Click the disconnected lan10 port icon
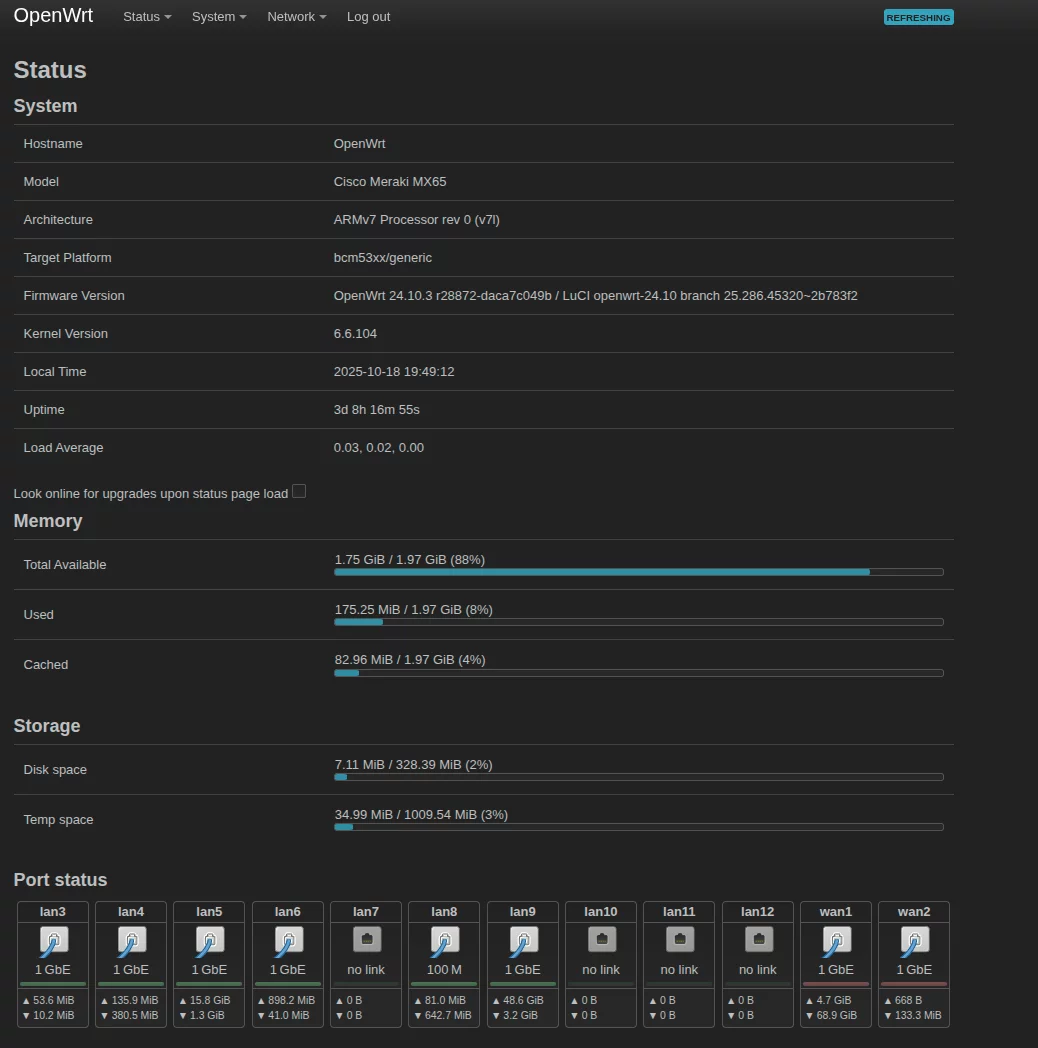1038x1048 pixels. point(601,940)
